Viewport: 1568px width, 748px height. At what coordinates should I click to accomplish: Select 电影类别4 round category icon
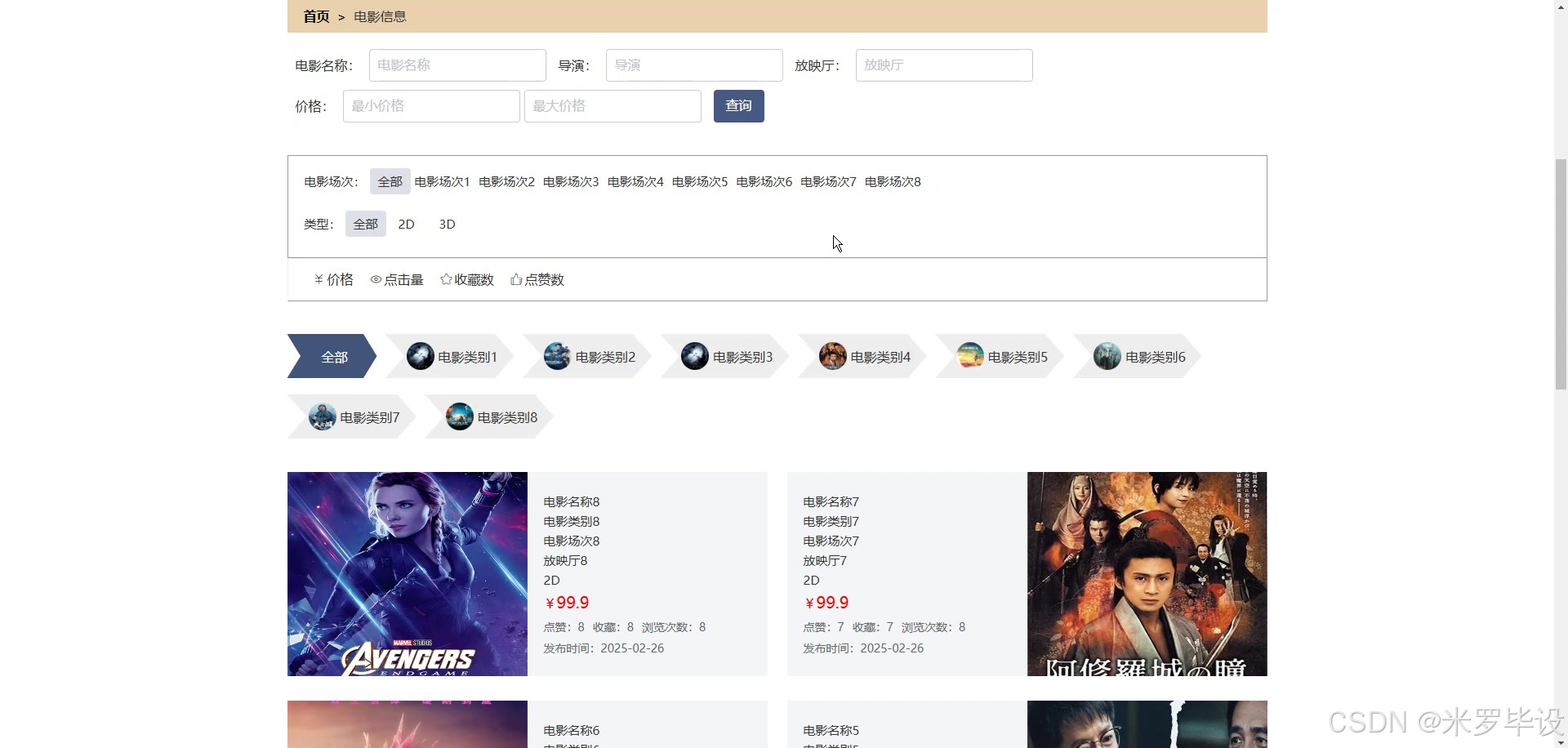tap(833, 356)
